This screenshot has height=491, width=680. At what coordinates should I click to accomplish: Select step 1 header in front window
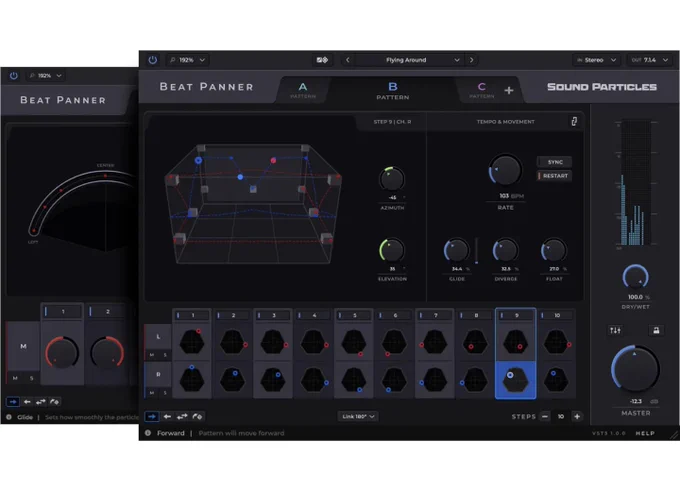[192, 315]
